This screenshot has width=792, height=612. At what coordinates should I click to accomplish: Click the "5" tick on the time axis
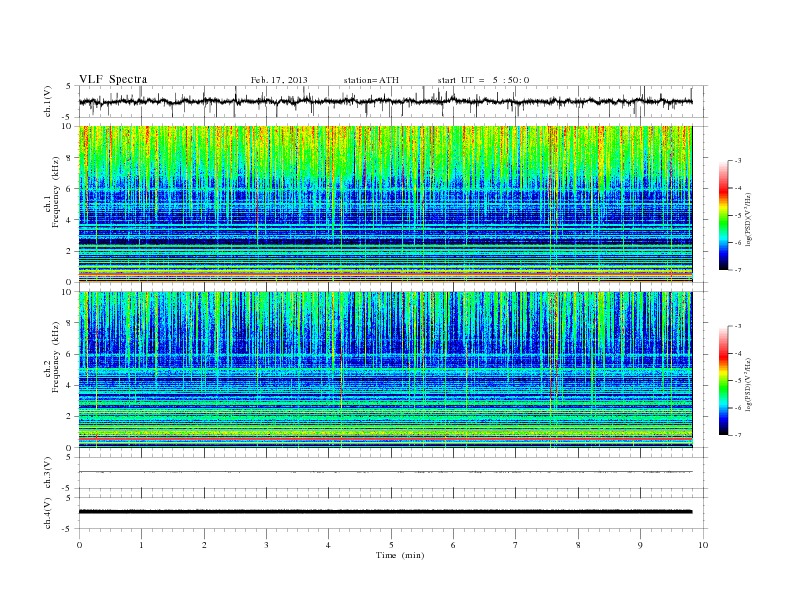[x=391, y=545]
